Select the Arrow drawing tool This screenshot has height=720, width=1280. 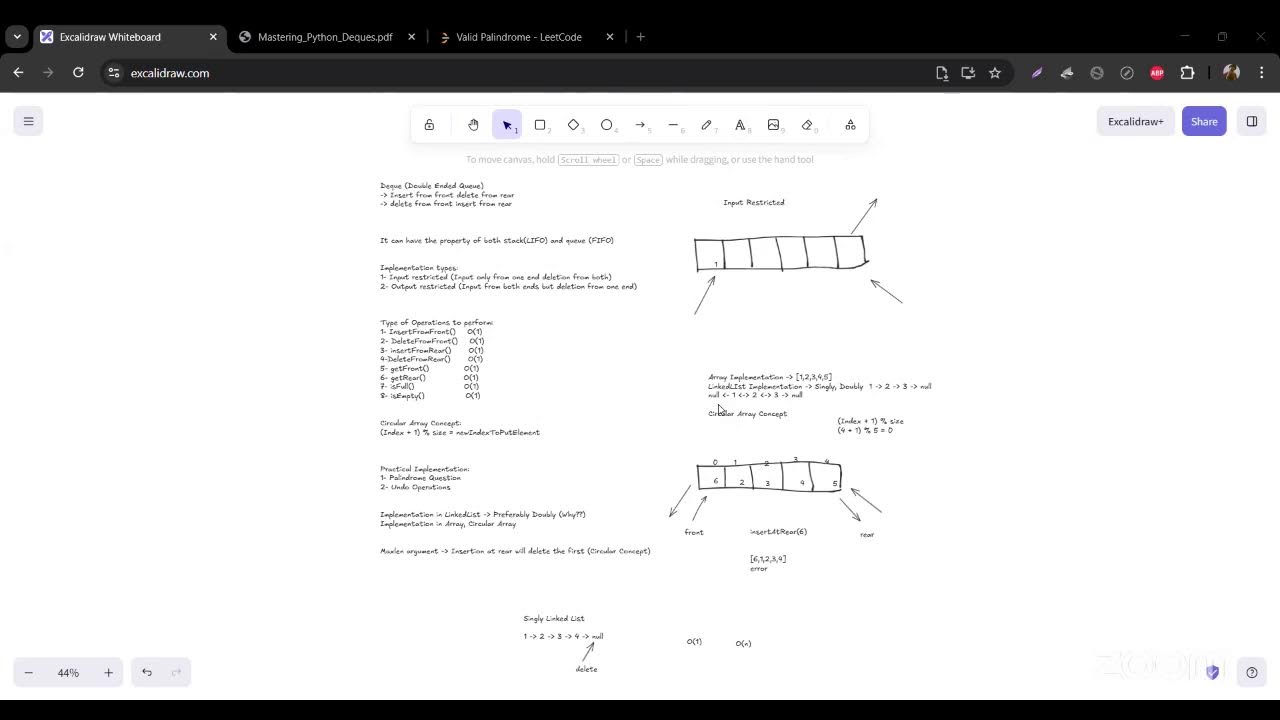click(x=640, y=125)
